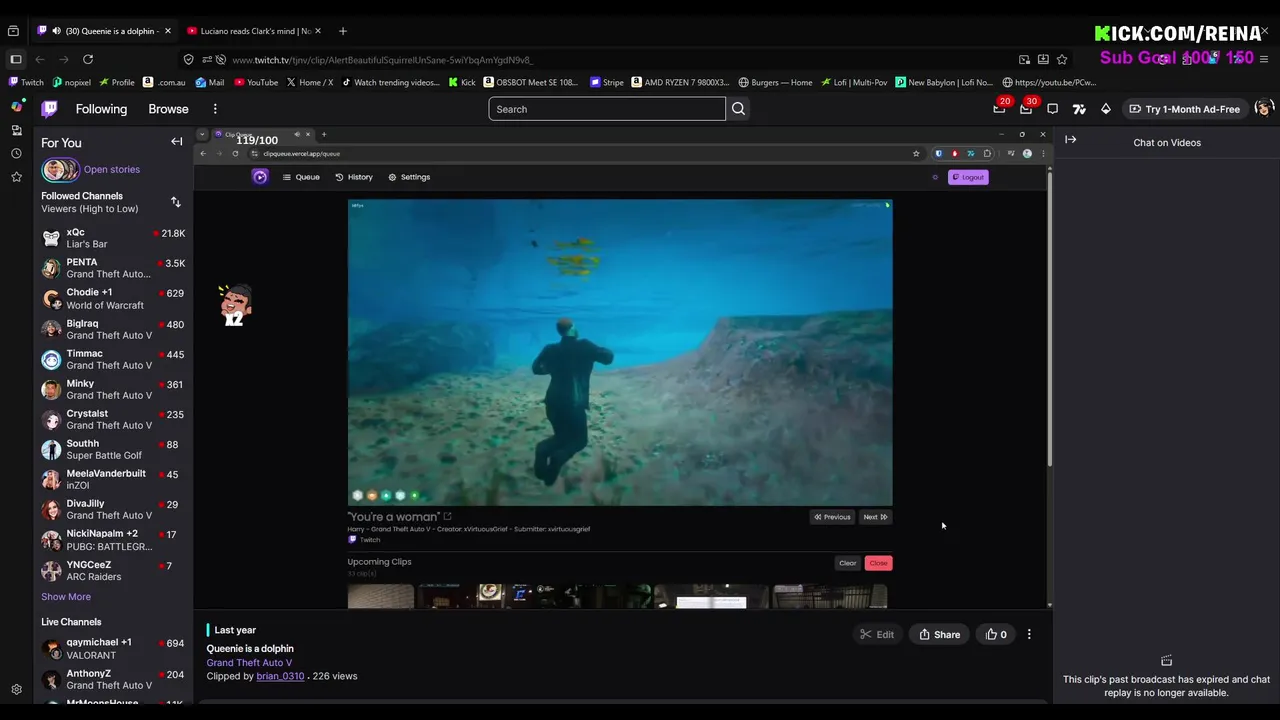Change followed channels sort order
The image size is (1280, 720).
pyautogui.click(x=176, y=202)
